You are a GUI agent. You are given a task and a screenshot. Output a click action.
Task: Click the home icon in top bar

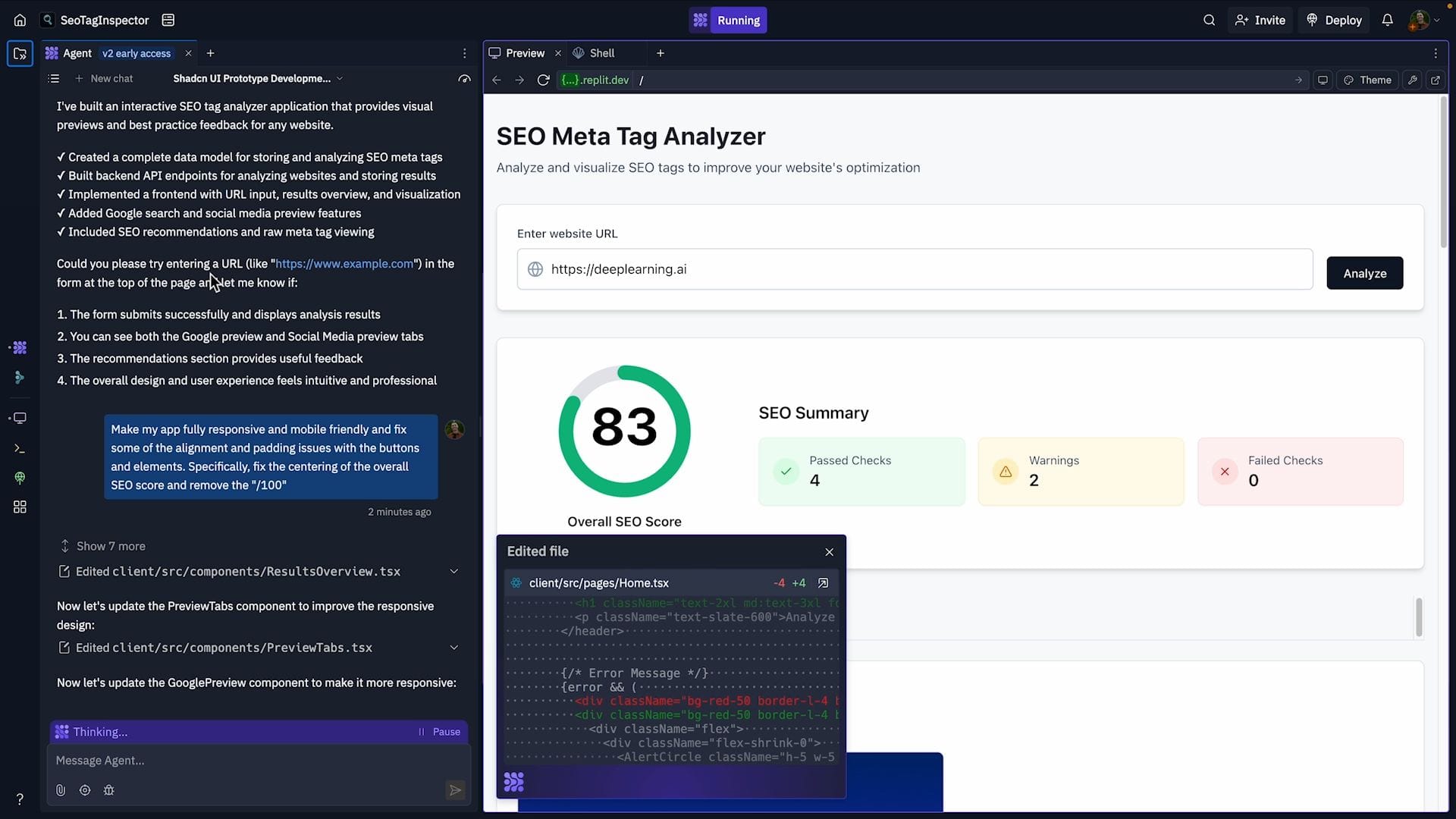[20, 20]
